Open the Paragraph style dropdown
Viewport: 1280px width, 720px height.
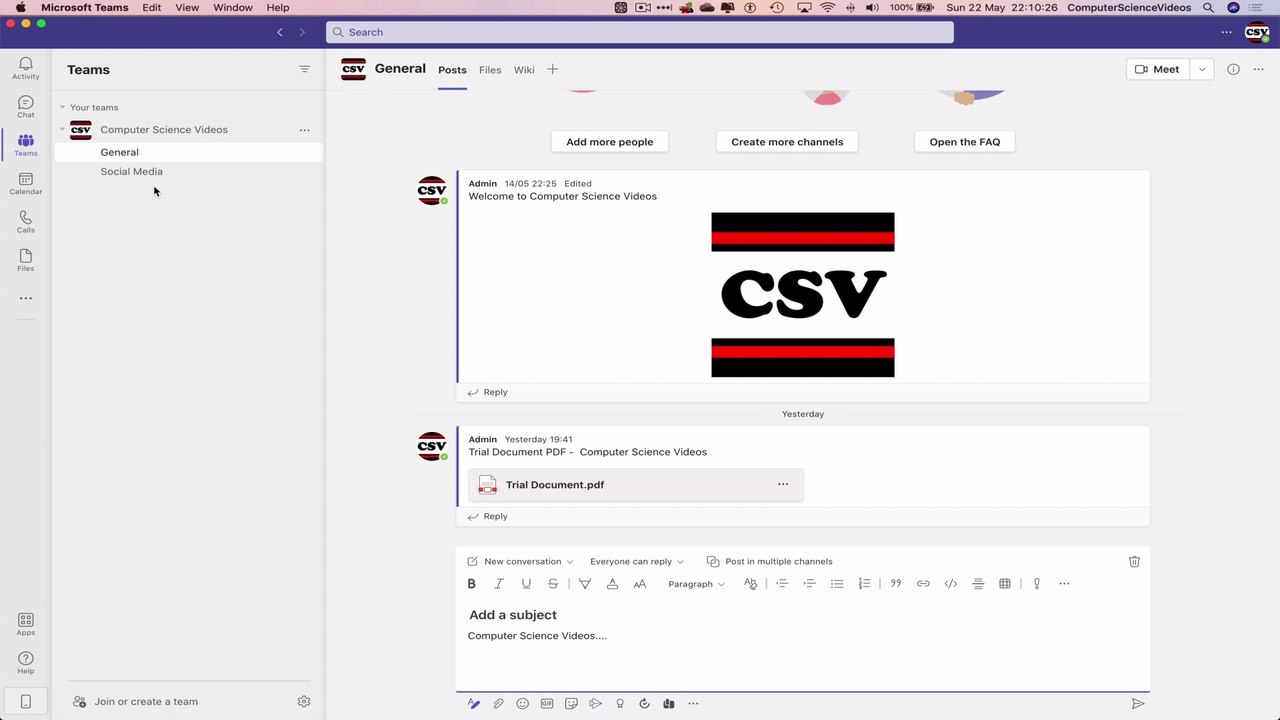pos(696,584)
